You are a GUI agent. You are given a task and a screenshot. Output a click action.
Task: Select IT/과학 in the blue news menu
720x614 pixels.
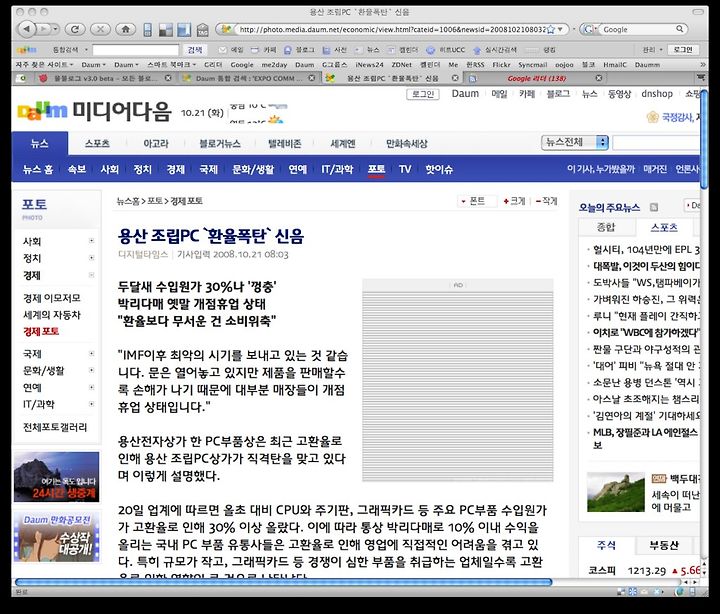tap(338, 169)
